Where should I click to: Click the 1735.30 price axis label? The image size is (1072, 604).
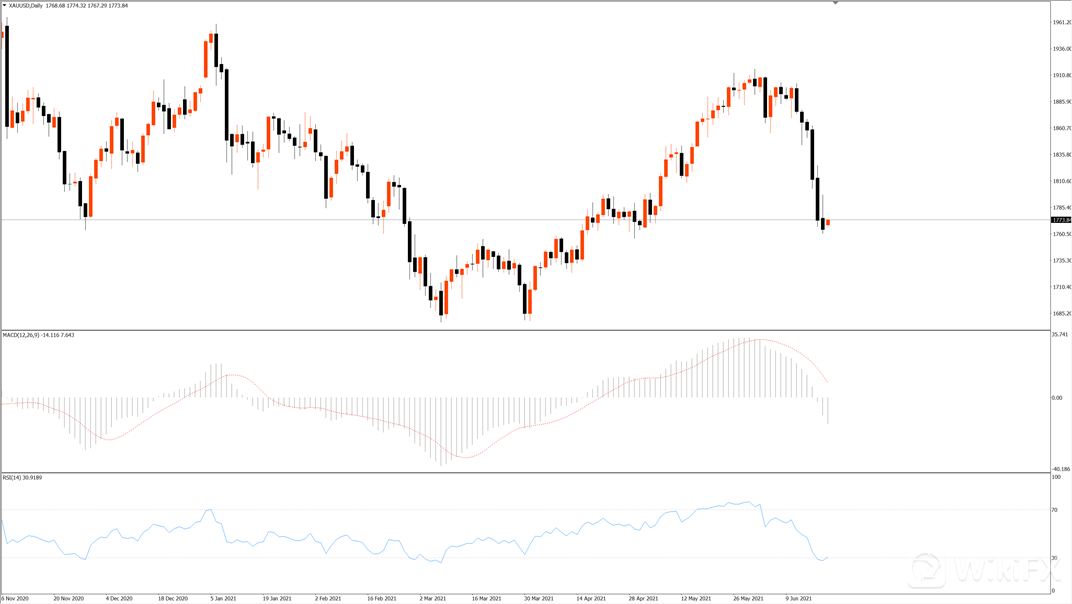tap(1062, 261)
